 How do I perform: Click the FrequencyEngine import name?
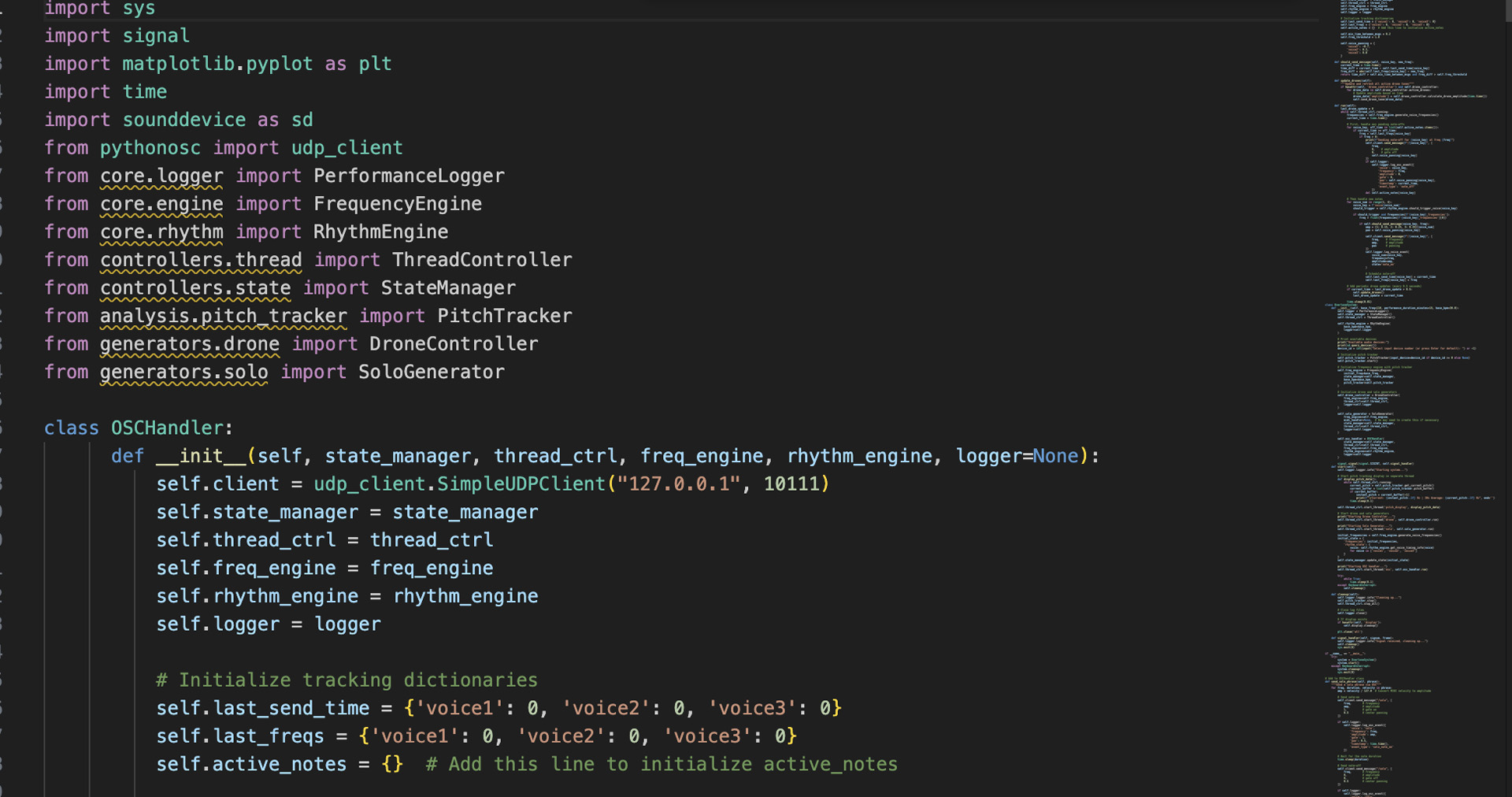397,204
